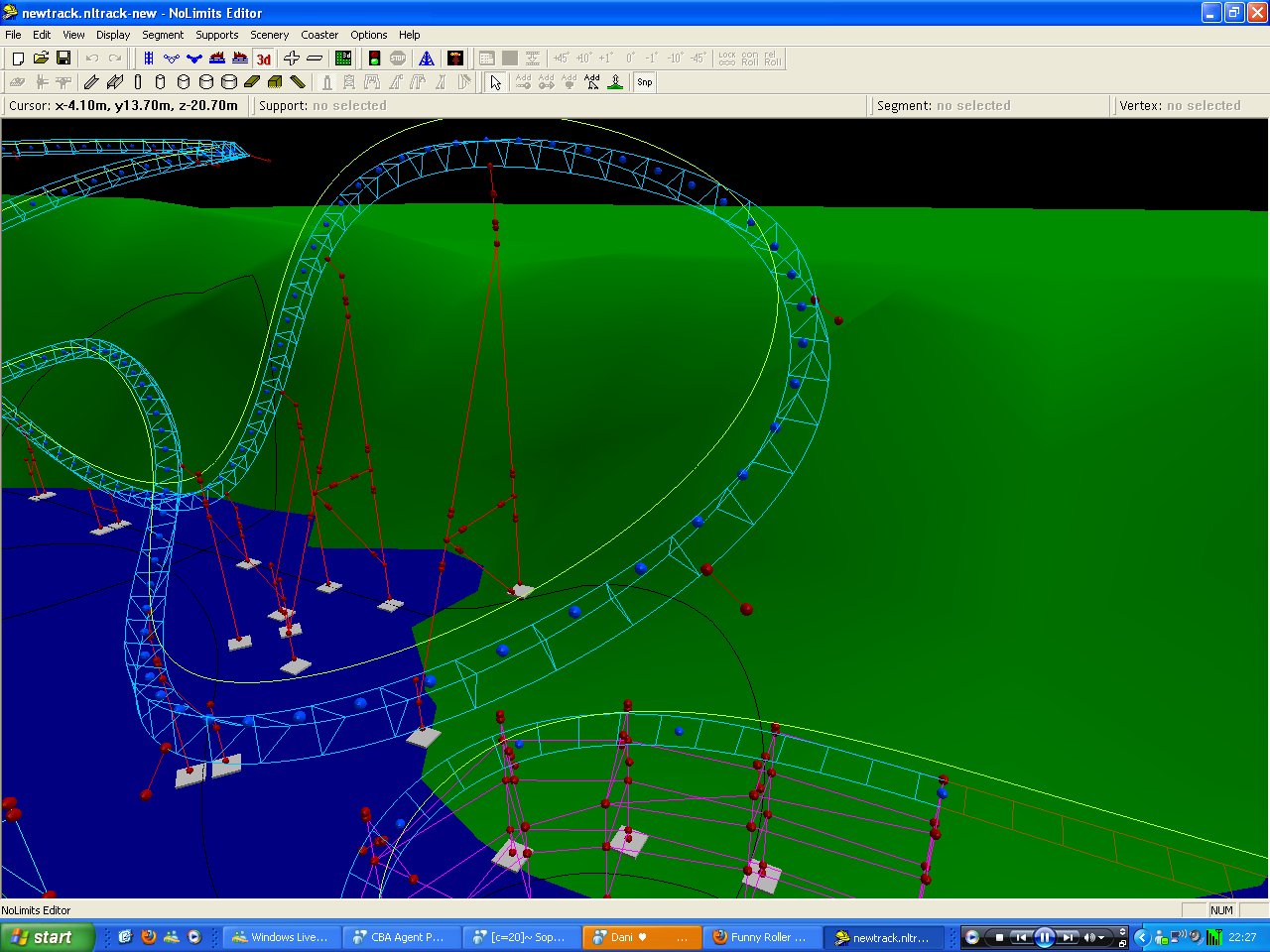
Task: Open an existing track file
Action: tap(41, 59)
